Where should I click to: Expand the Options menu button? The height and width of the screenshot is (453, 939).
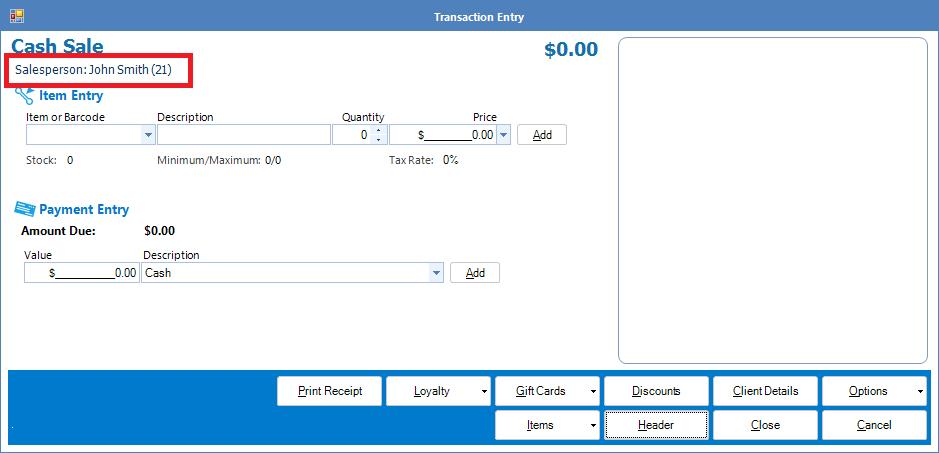click(x=874, y=391)
